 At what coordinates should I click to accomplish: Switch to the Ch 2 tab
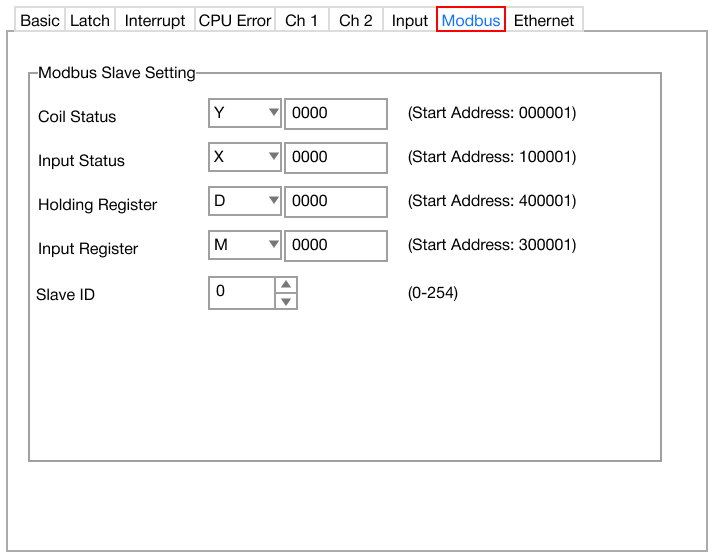tap(356, 20)
